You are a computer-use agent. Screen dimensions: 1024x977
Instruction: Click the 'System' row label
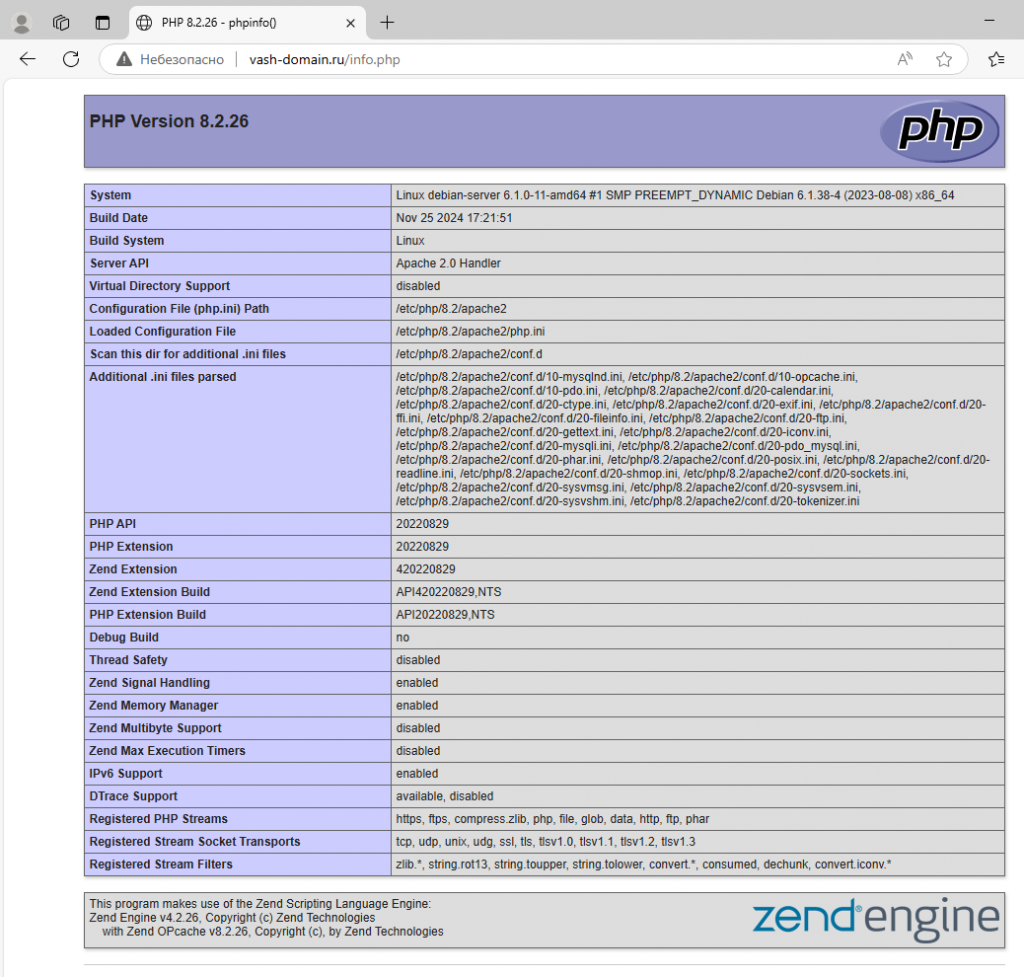click(110, 195)
